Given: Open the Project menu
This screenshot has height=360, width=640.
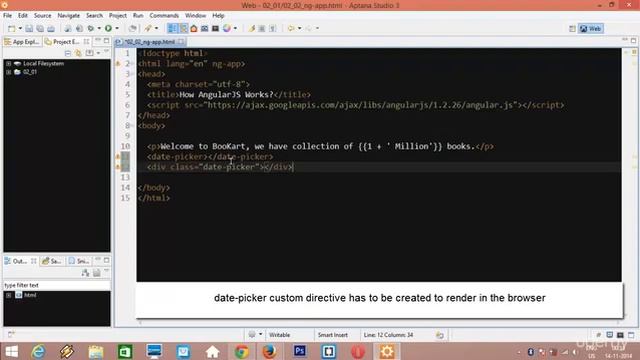Looking at the screenshot, I should [x=118, y=16].
